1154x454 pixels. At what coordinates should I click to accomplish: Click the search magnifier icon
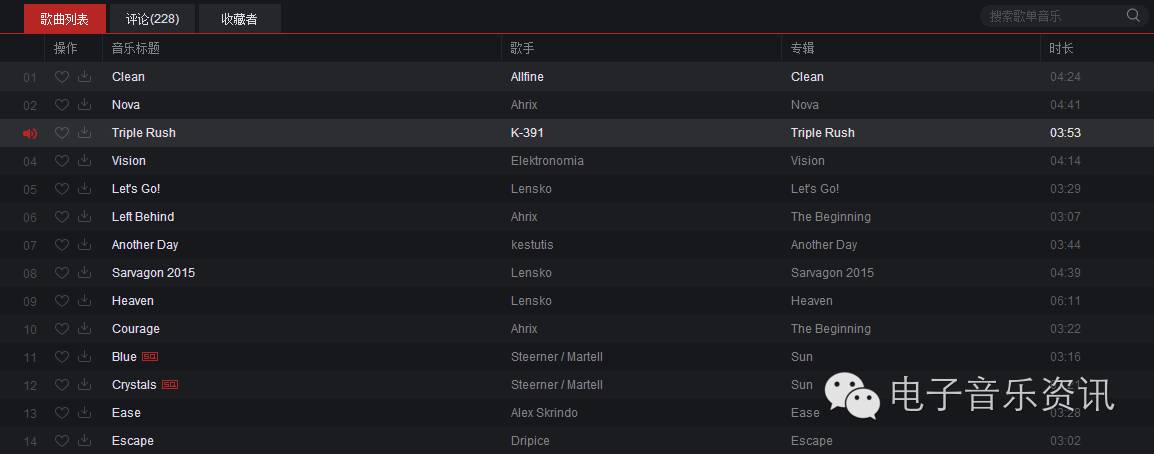[x=1133, y=15]
